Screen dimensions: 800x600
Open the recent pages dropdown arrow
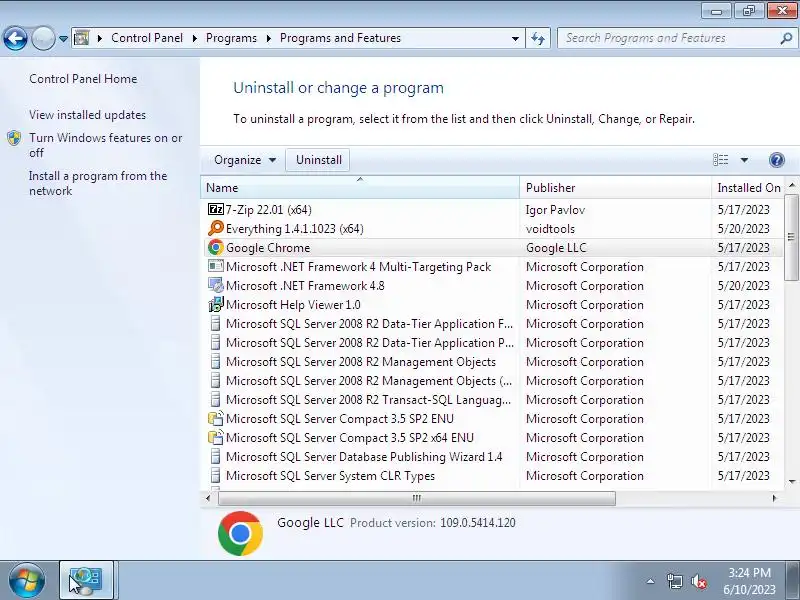click(x=63, y=39)
